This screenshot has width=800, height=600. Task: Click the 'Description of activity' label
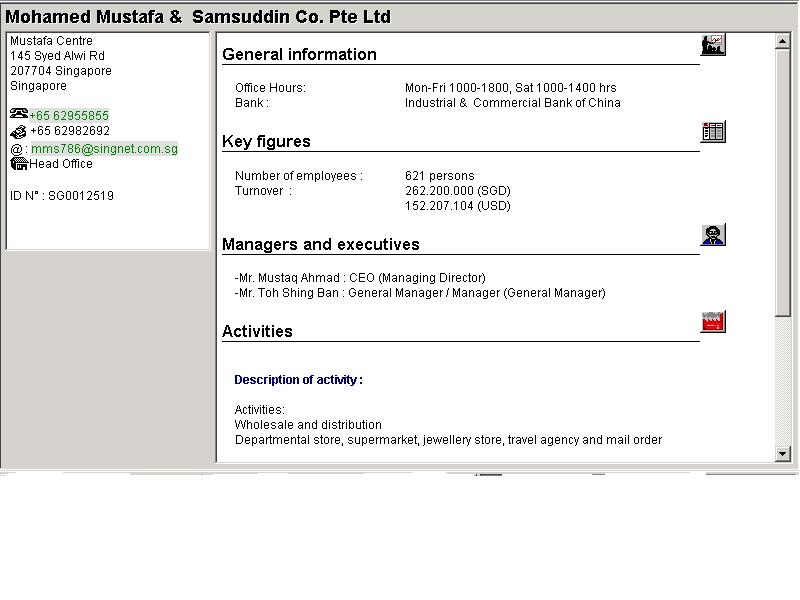(298, 380)
